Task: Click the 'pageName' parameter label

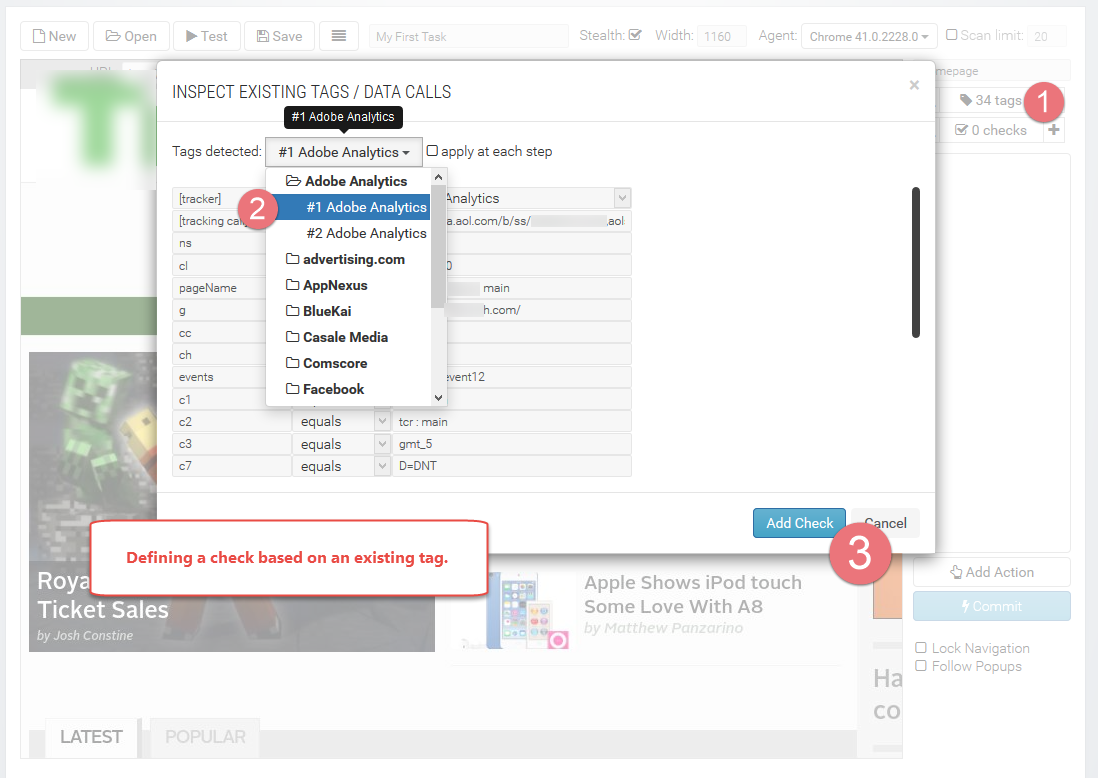Action: click(207, 288)
